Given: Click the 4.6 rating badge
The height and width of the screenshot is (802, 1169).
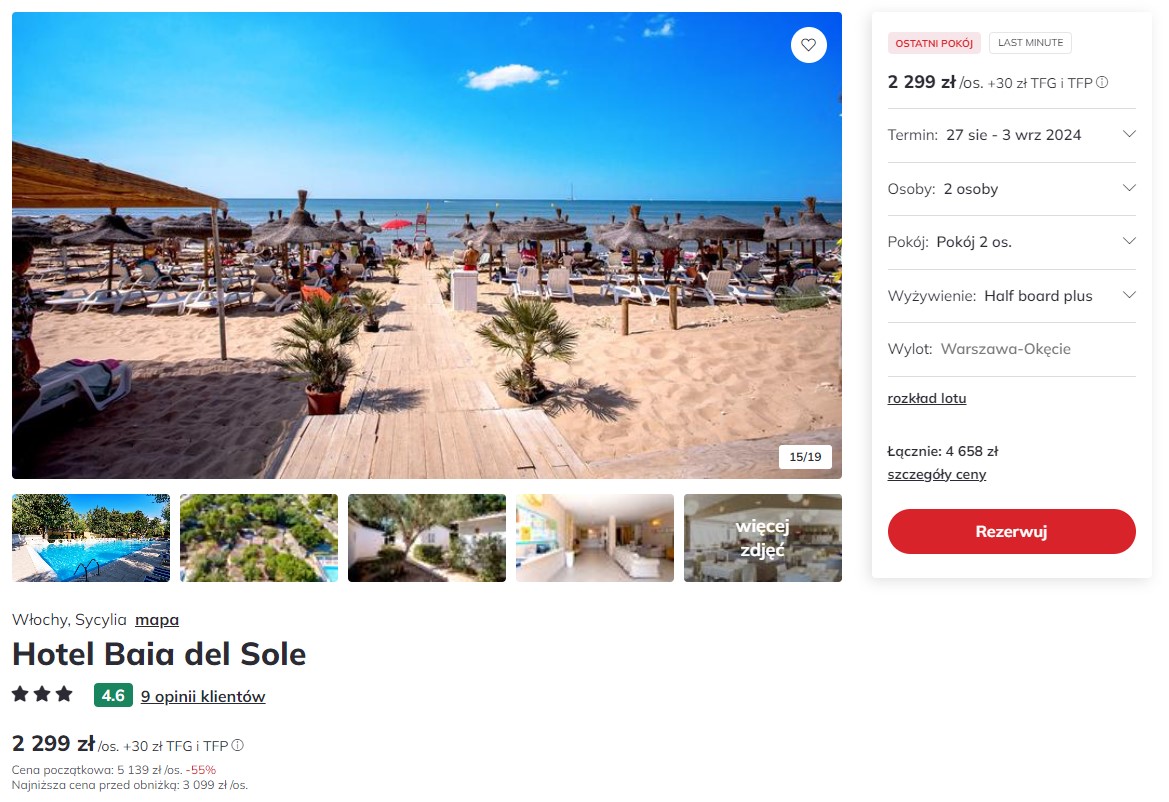Looking at the screenshot, I should pos(113,695).
